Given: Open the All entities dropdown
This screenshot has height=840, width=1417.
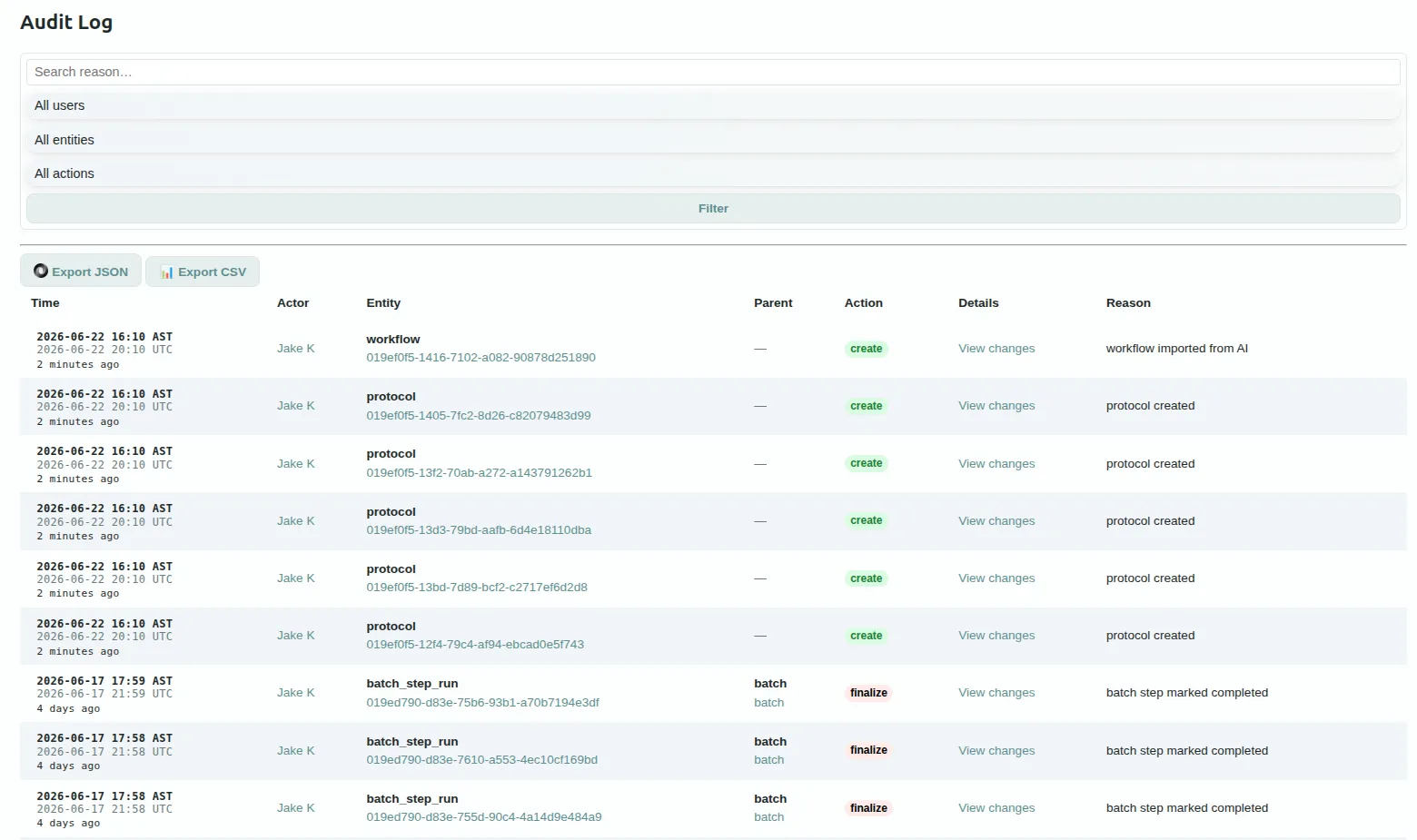Looking at the screenshot, I should coord(713,140).
